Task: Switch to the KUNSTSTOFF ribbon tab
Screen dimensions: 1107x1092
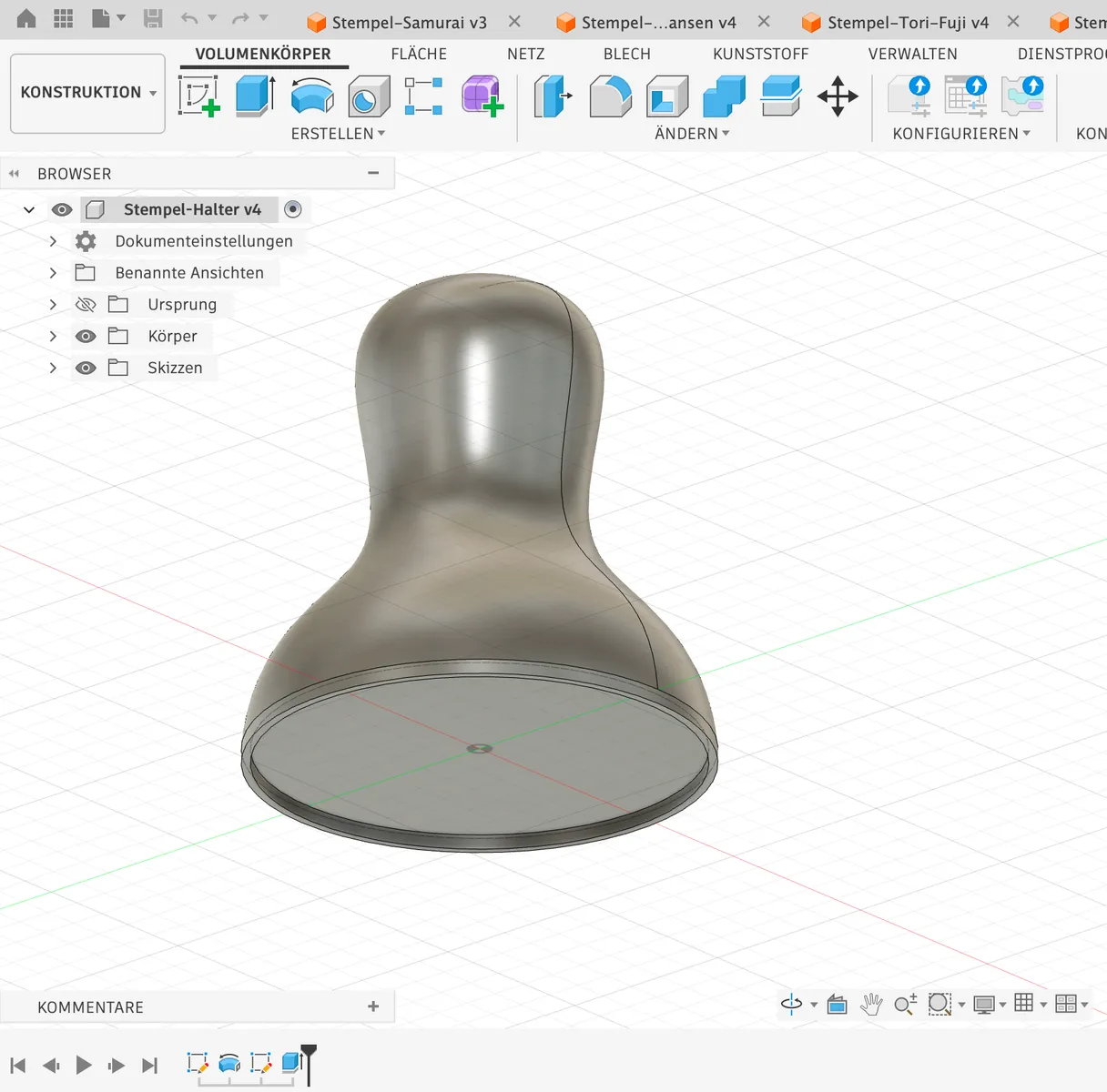Action: (x=761, y=54)
